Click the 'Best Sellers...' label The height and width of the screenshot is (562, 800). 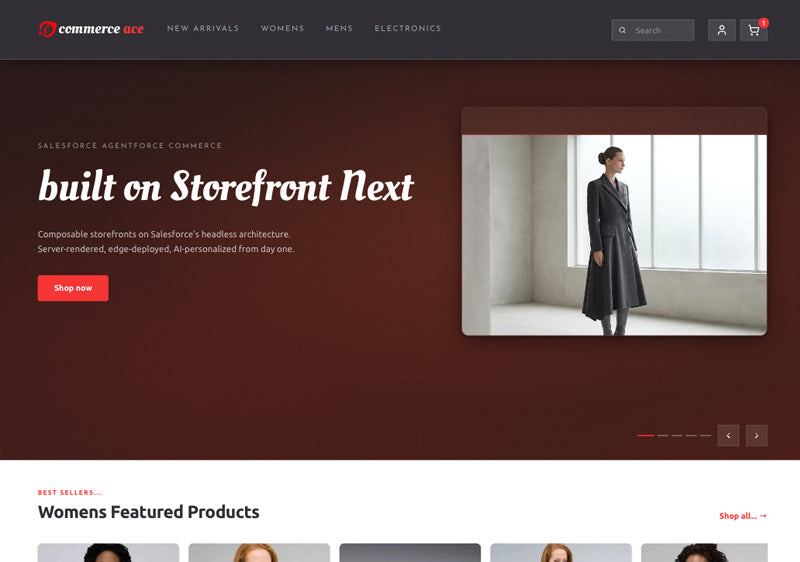(69, 493)
